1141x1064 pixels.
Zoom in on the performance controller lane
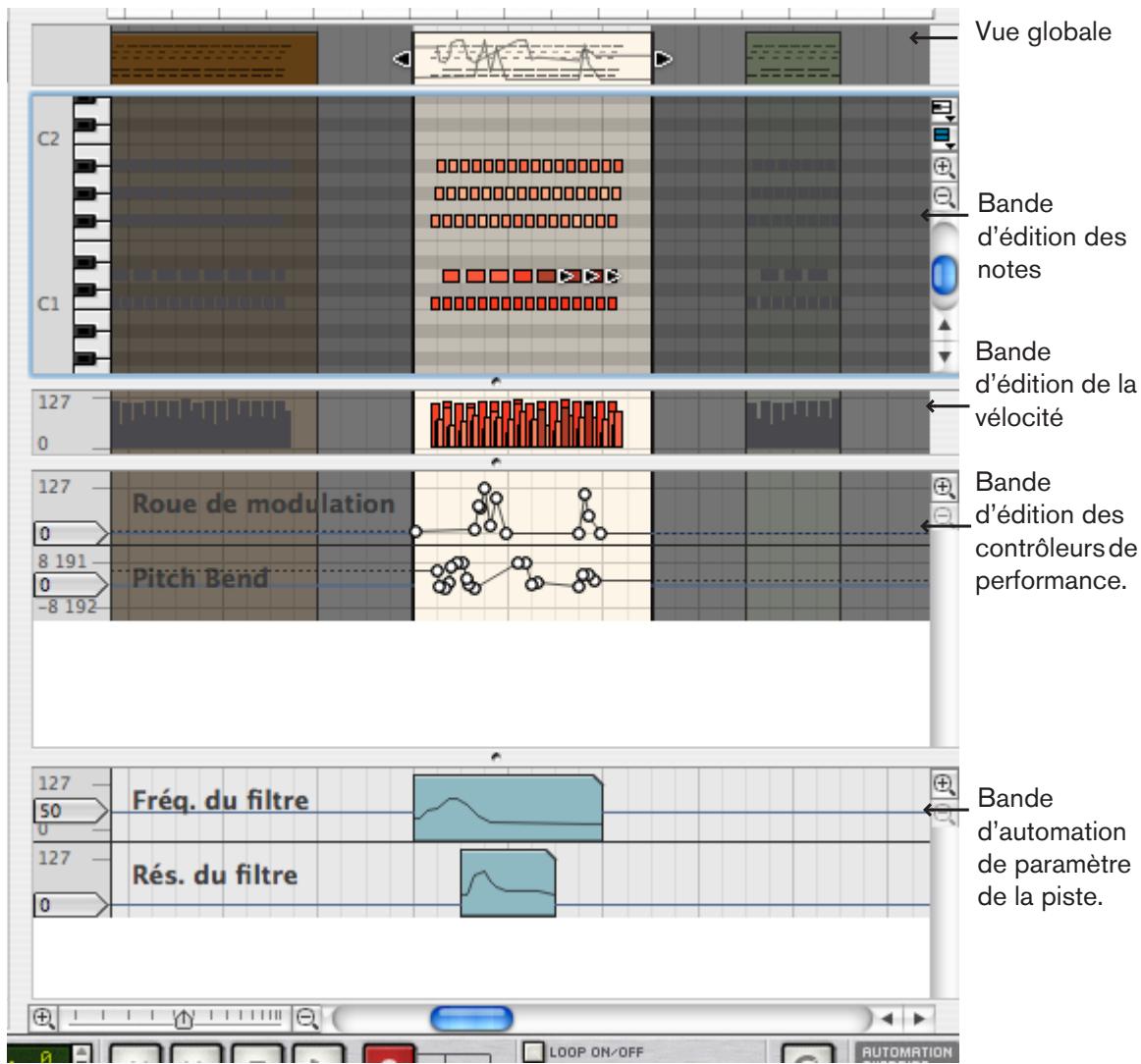944,487
